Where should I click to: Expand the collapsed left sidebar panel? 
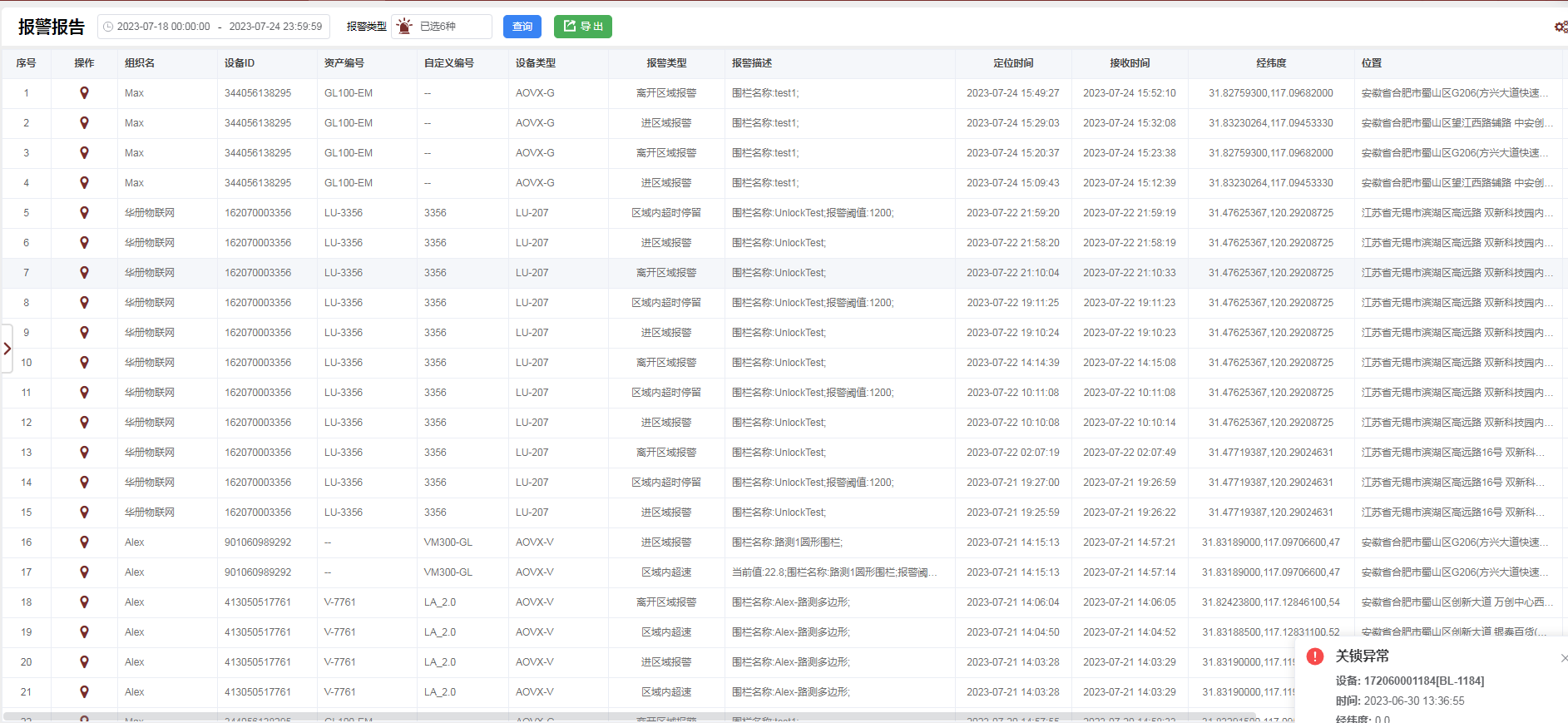coord(7,349)
